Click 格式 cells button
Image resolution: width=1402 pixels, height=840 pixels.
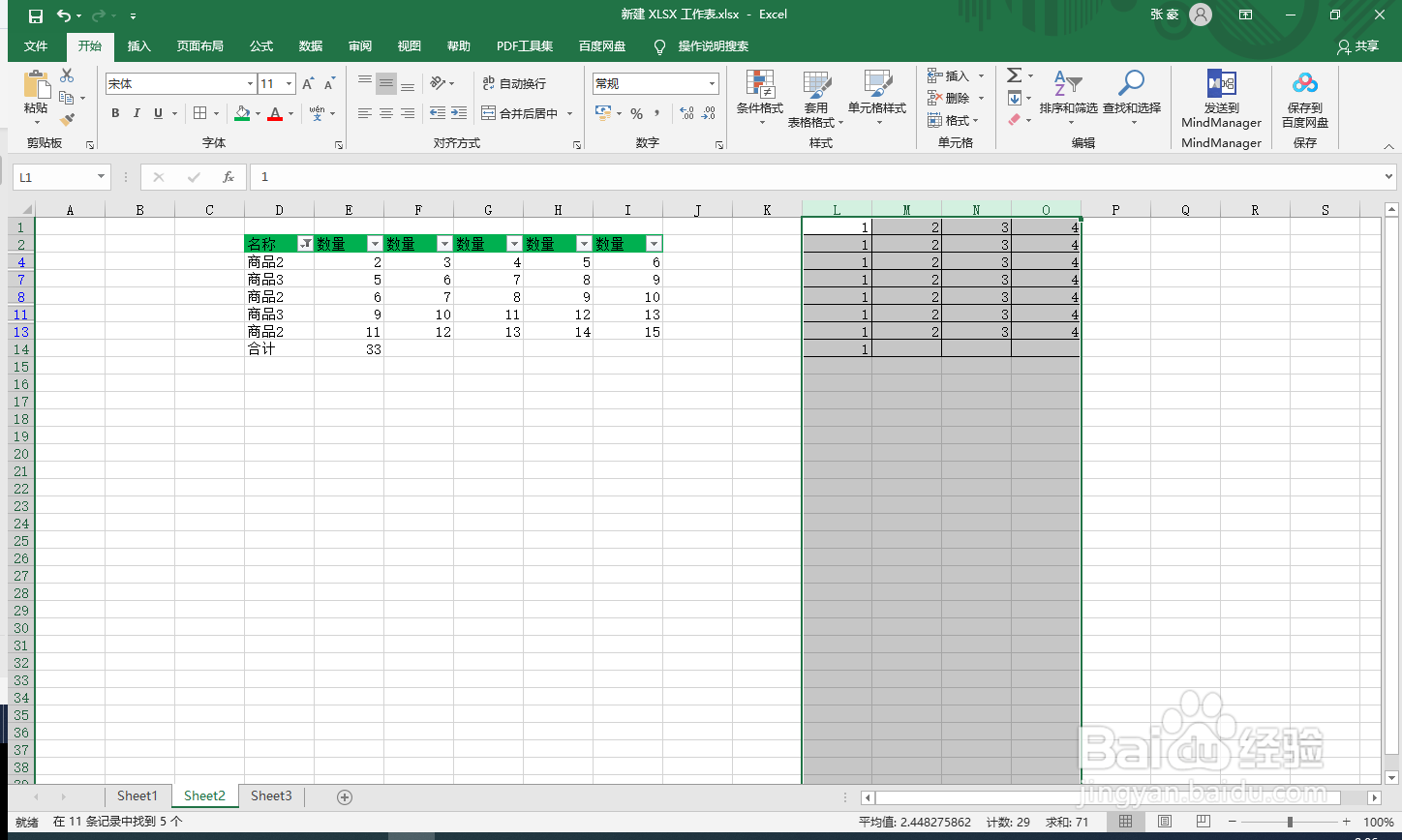click(954, 120)
